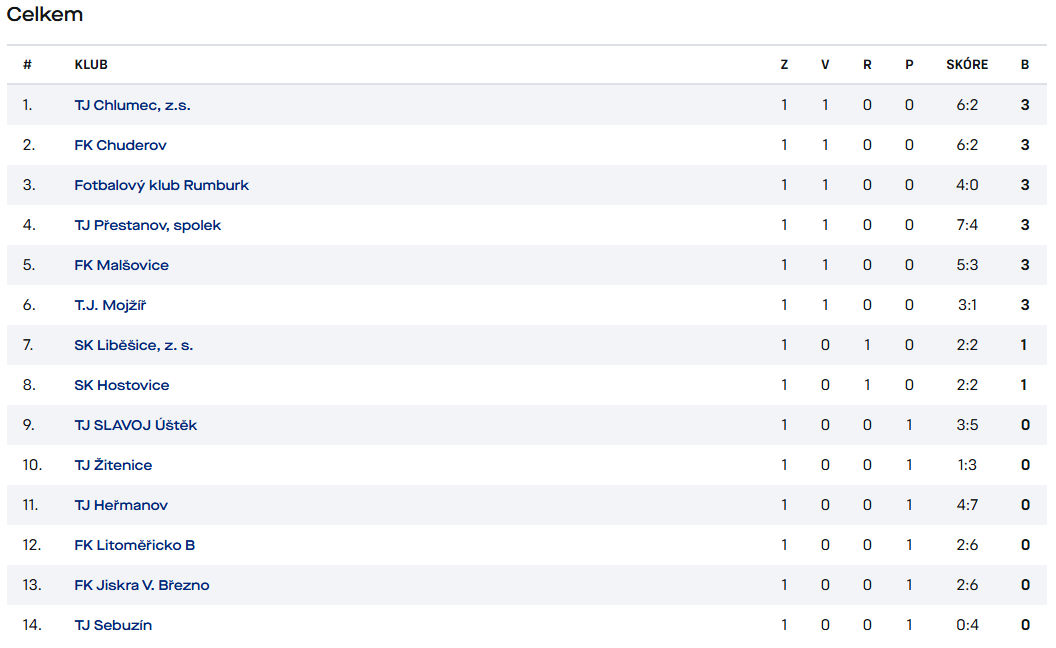Go to FK Litoměřicko B page

pyautogui.click(x=134, y=545)
